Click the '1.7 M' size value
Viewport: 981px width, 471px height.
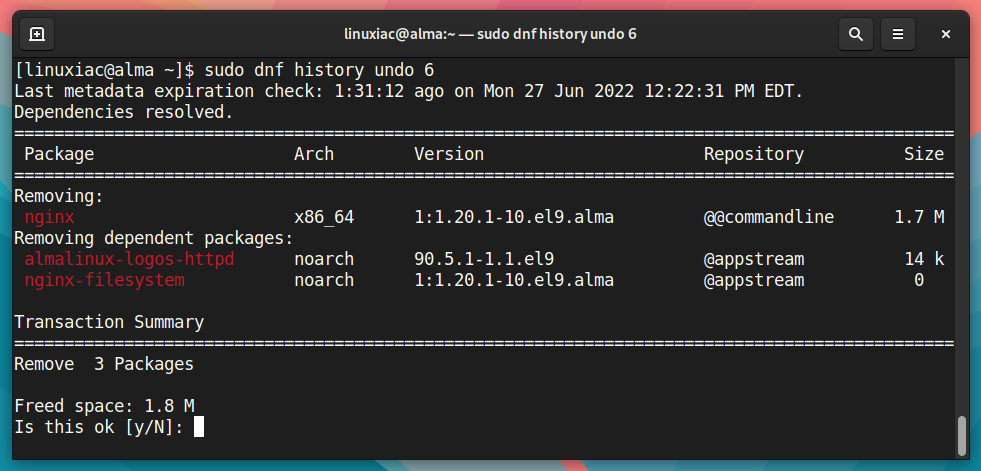tap(919, 217)
